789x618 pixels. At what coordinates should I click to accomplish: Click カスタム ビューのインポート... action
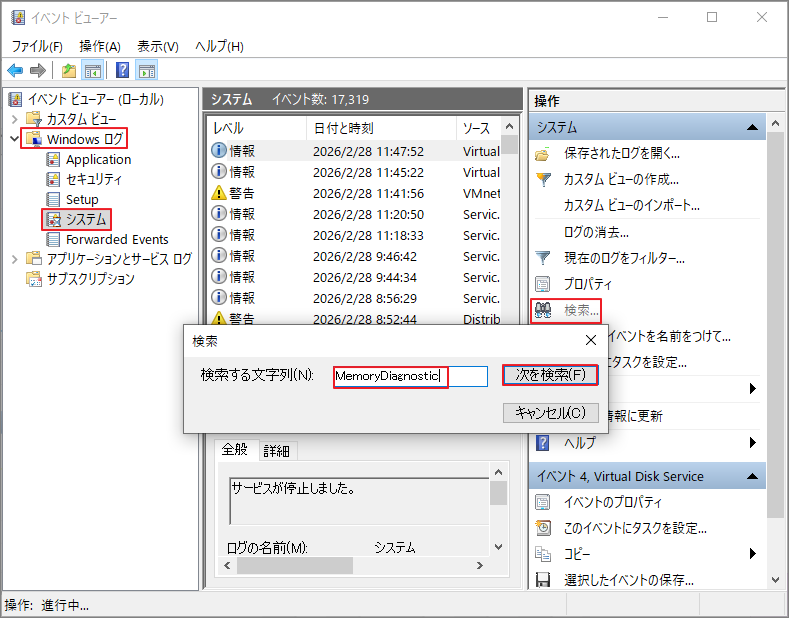[x=632, y=205]
